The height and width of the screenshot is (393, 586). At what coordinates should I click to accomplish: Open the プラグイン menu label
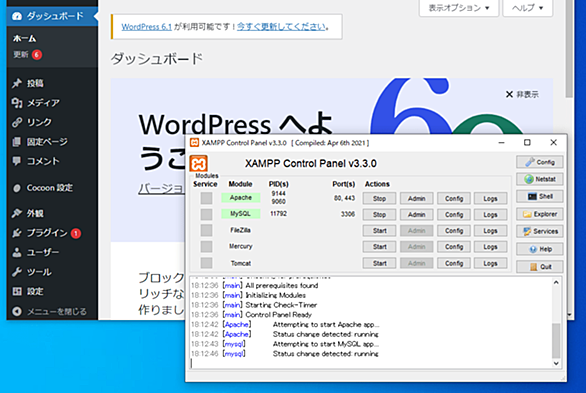[x=47, y=233]
